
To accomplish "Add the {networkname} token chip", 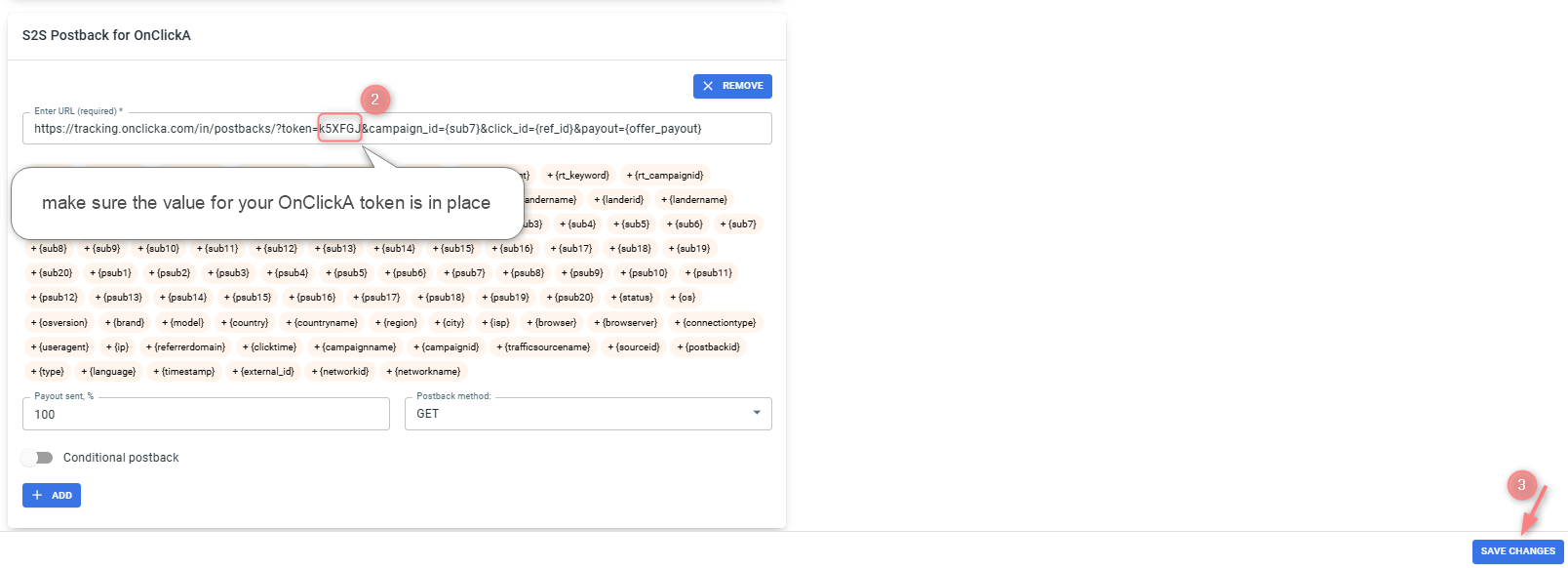I will pos(424,372).
